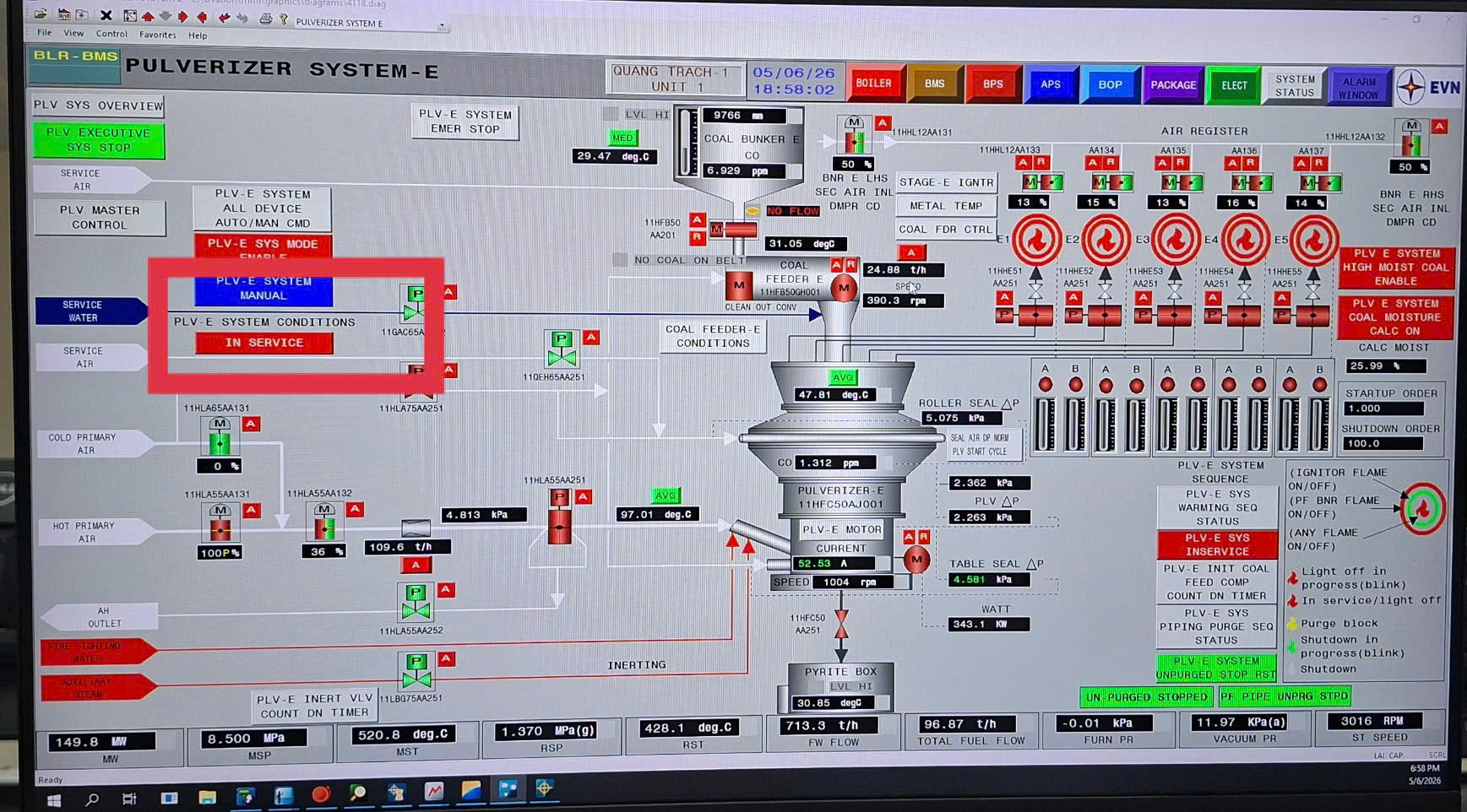1467x812 pixels.
Task: Select the 11HLA55AA132 damper icon
Action: pos(324,522)
